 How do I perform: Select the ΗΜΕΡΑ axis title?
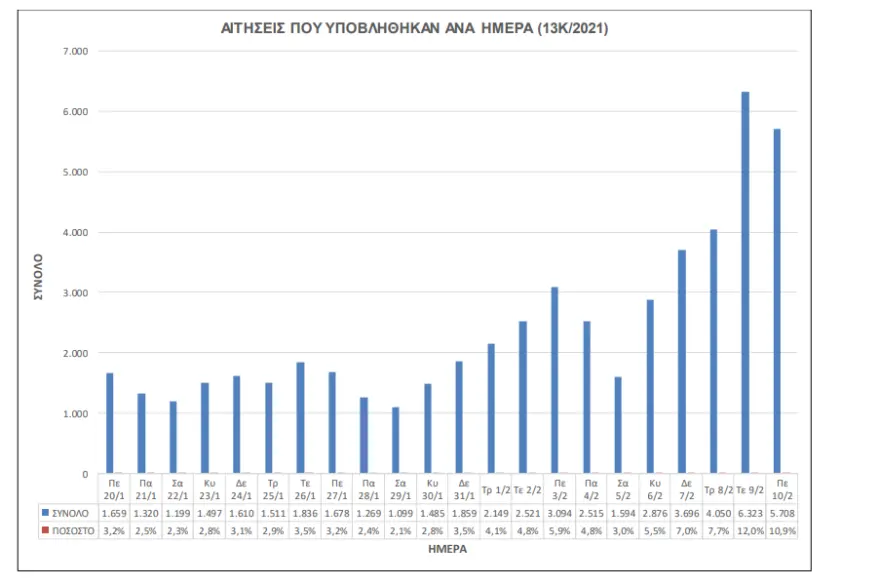coord(447,549)
